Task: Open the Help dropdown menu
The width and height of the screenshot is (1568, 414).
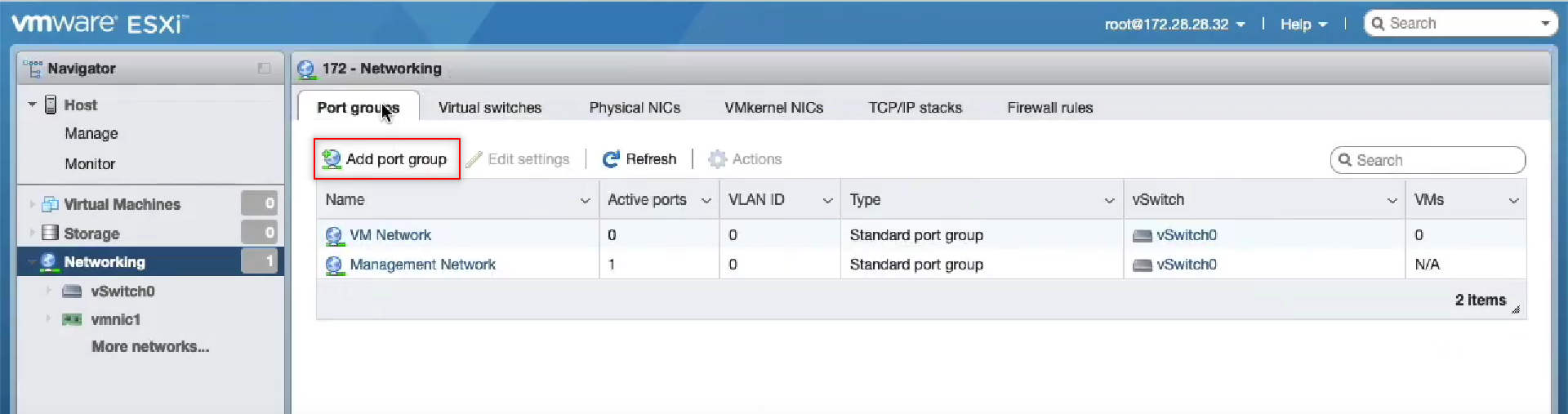Action: pos(1303,24)
